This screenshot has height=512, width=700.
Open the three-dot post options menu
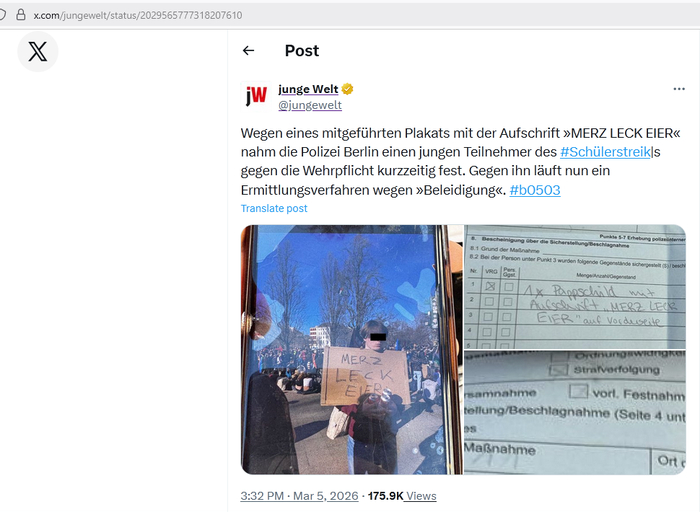click(x=679, y=89)
